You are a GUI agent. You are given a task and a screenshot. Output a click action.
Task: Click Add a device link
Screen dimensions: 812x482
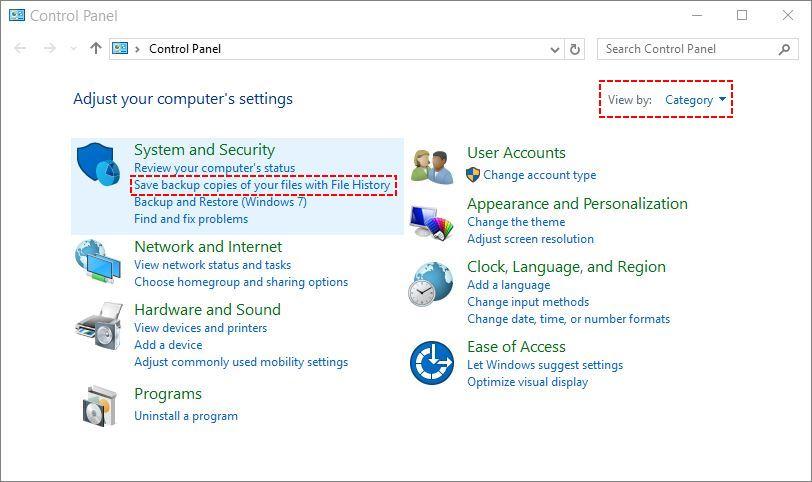(x=168, y=345)
